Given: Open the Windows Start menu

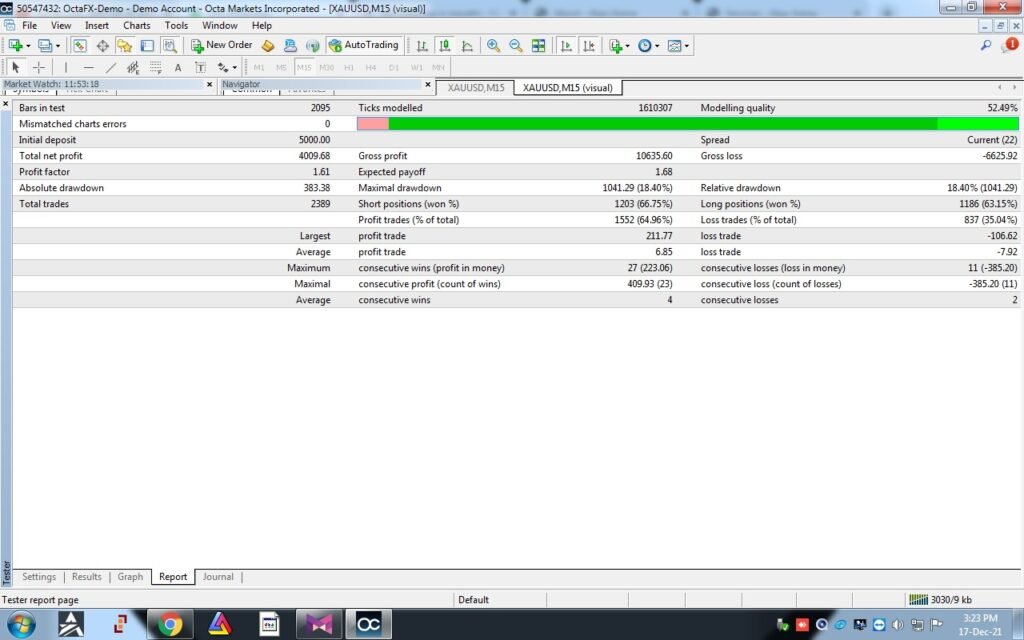Looking at the screenshot, I should click(22, 624).
